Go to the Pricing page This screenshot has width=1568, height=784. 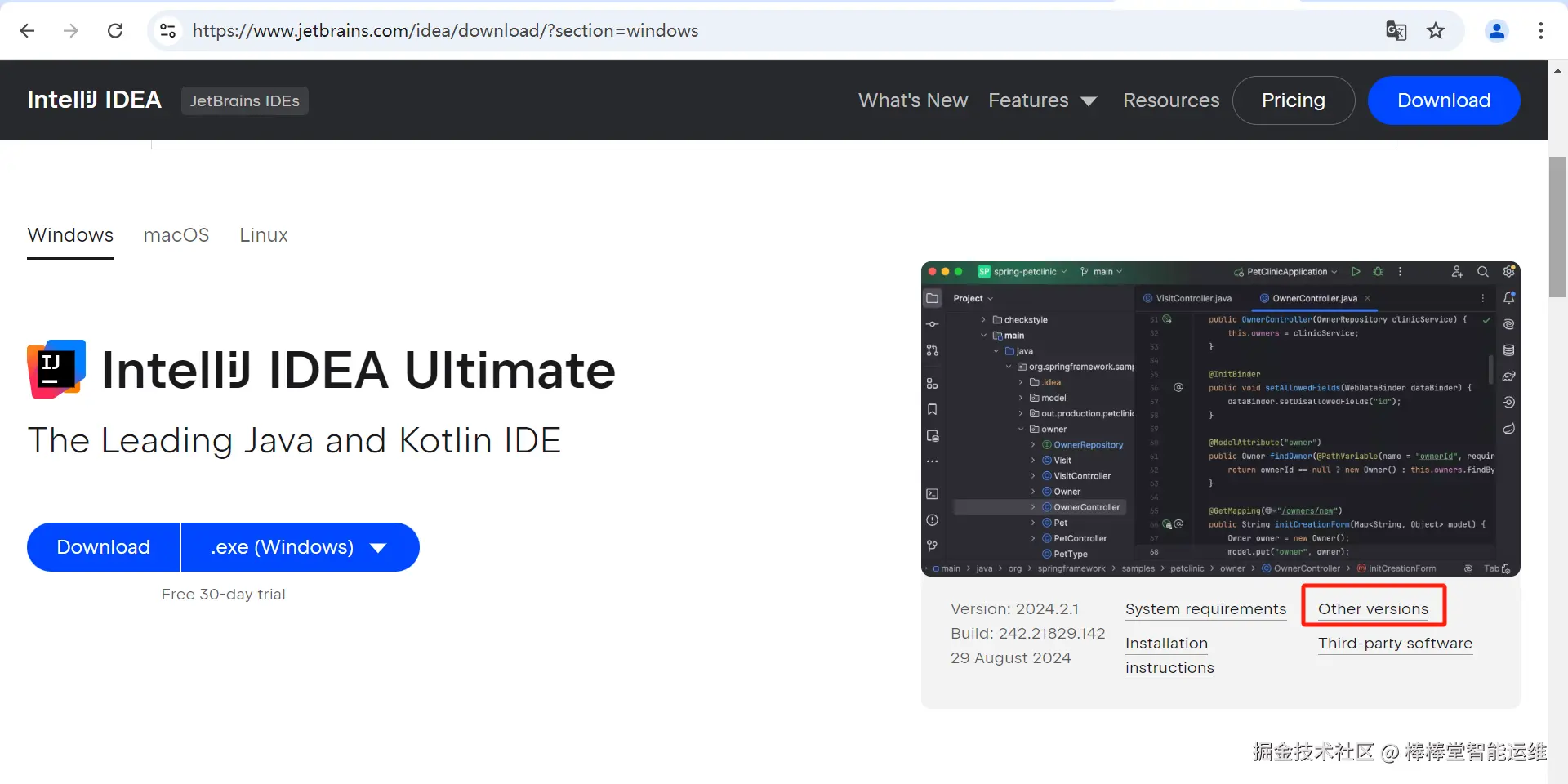(1294, 100)
